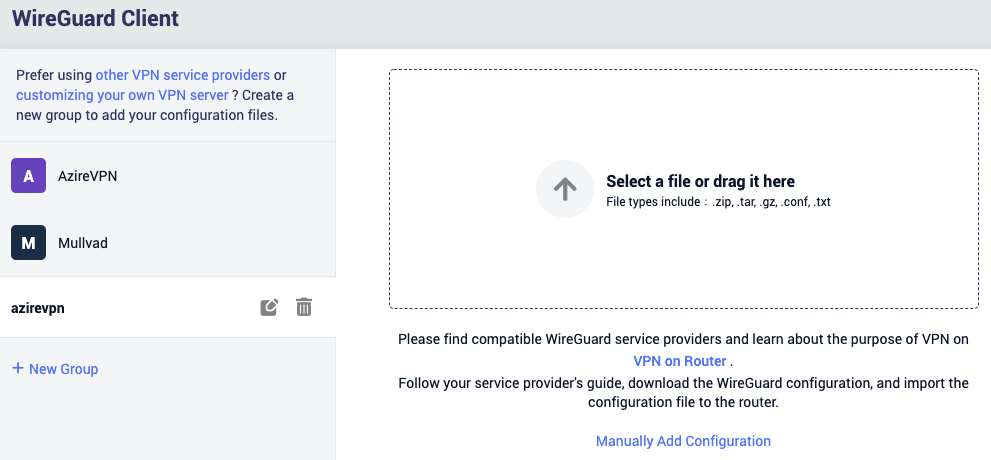Open the 'other VPN service providers' link
This screenshot has width=991, height=460.
point(183,75)
